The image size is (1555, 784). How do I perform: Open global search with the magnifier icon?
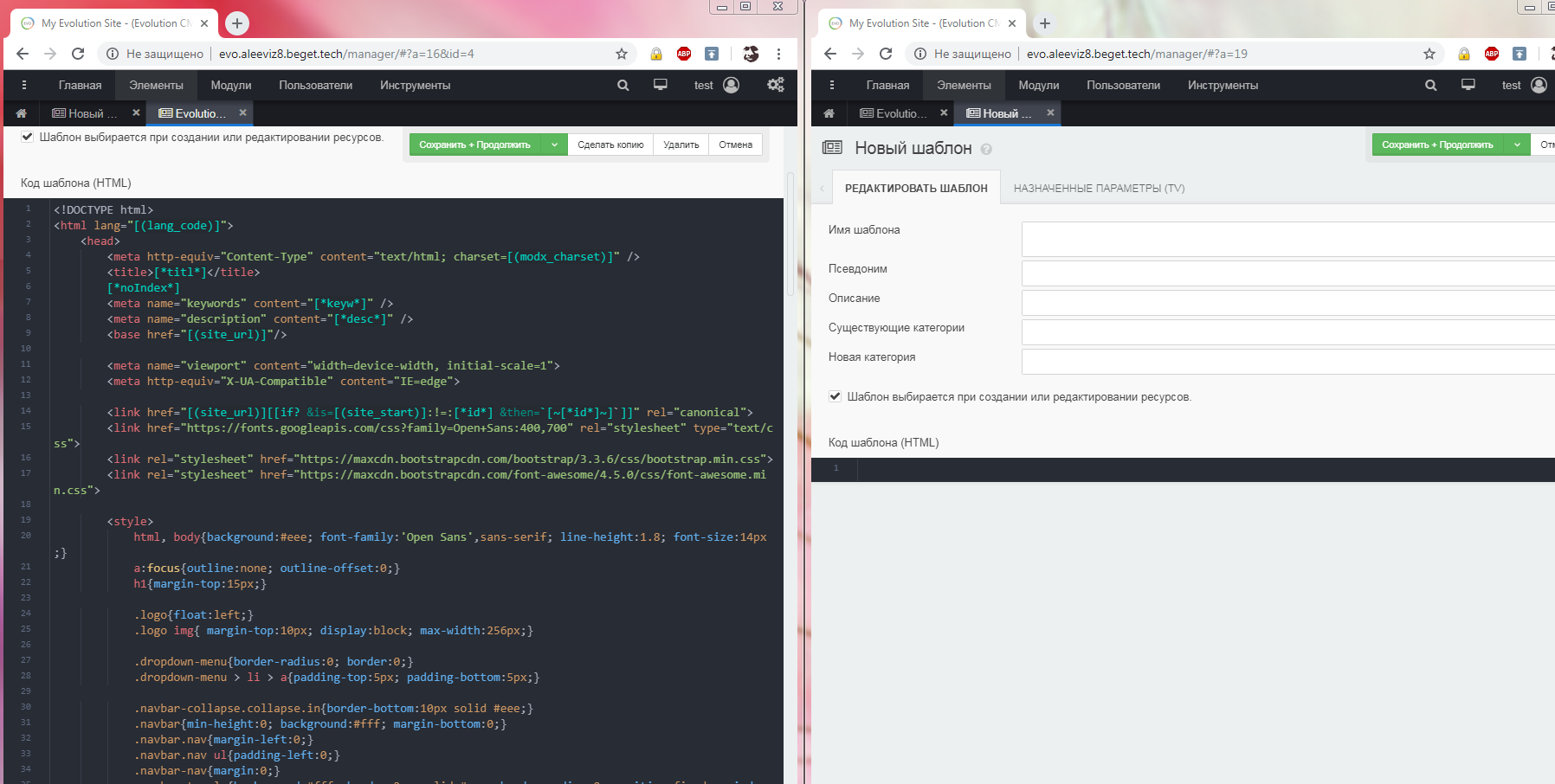(x=623, y=85)
